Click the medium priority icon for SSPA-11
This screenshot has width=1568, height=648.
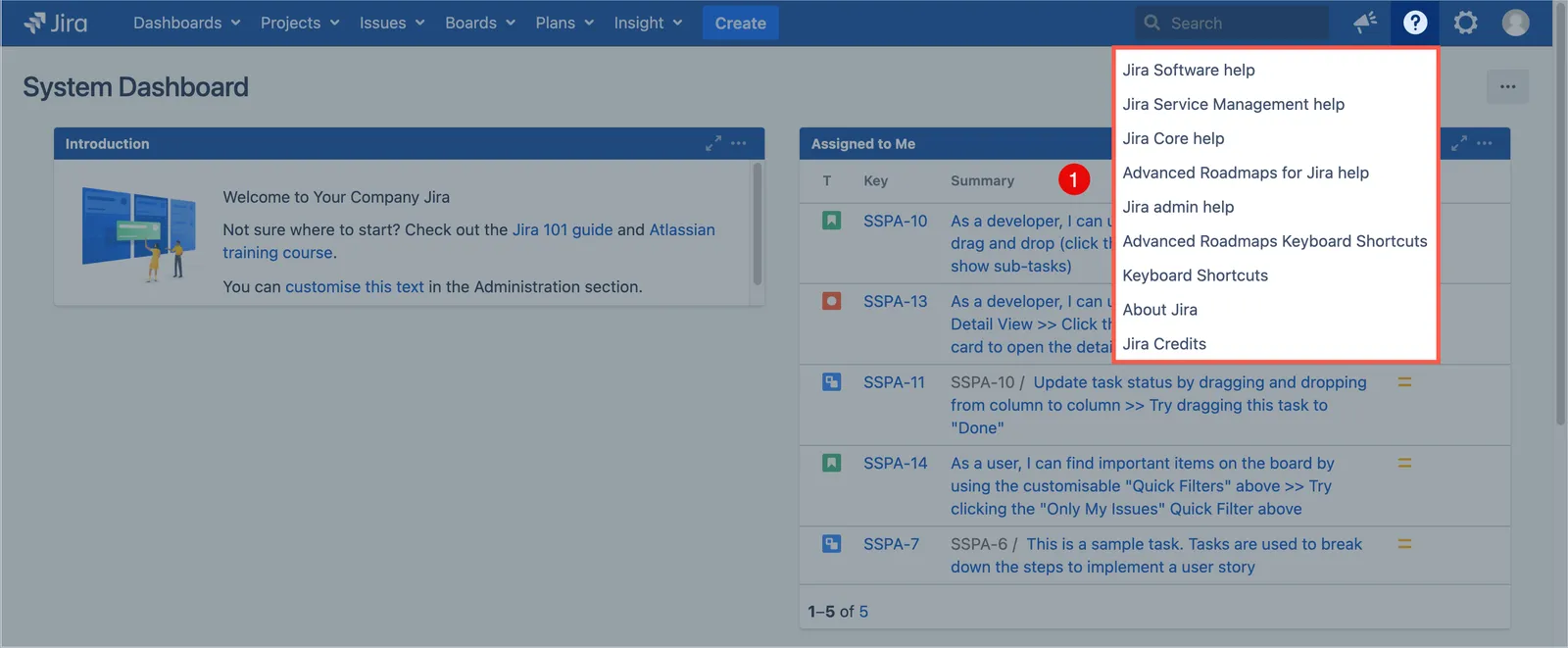click(1404, 382)
